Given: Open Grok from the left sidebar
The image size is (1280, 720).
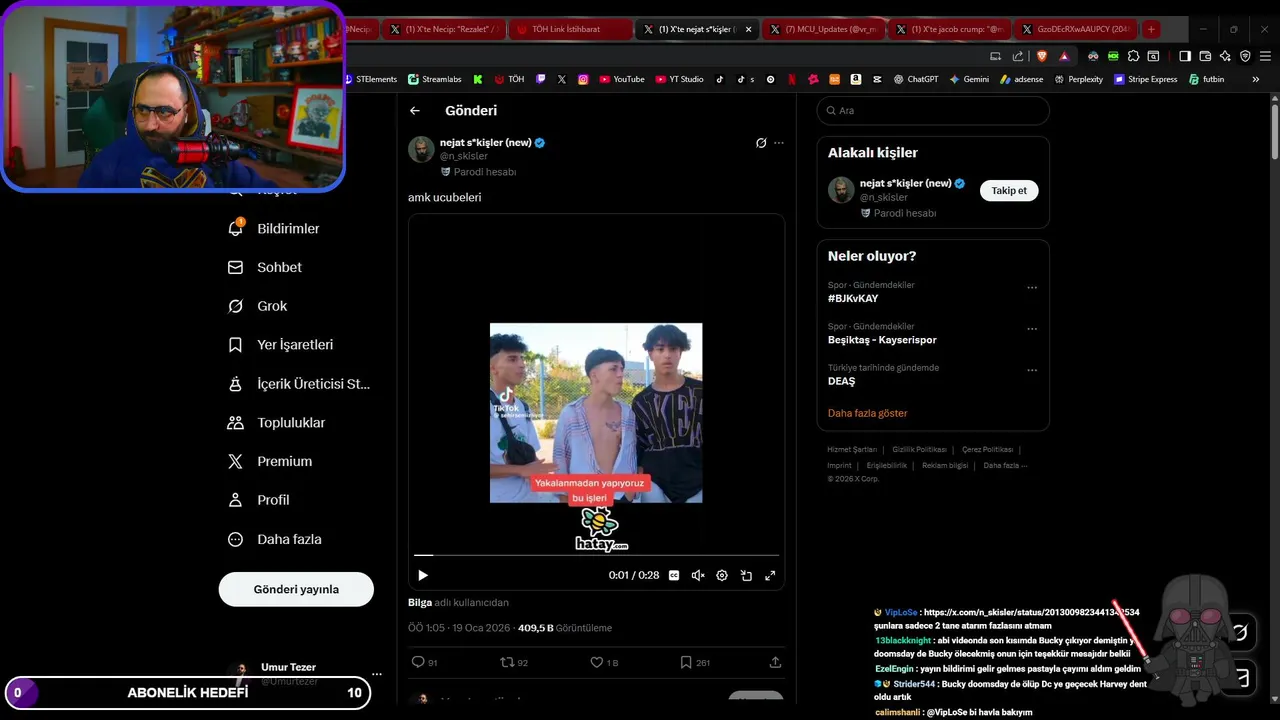Looking at the screenshot, I should coord(258,306).
